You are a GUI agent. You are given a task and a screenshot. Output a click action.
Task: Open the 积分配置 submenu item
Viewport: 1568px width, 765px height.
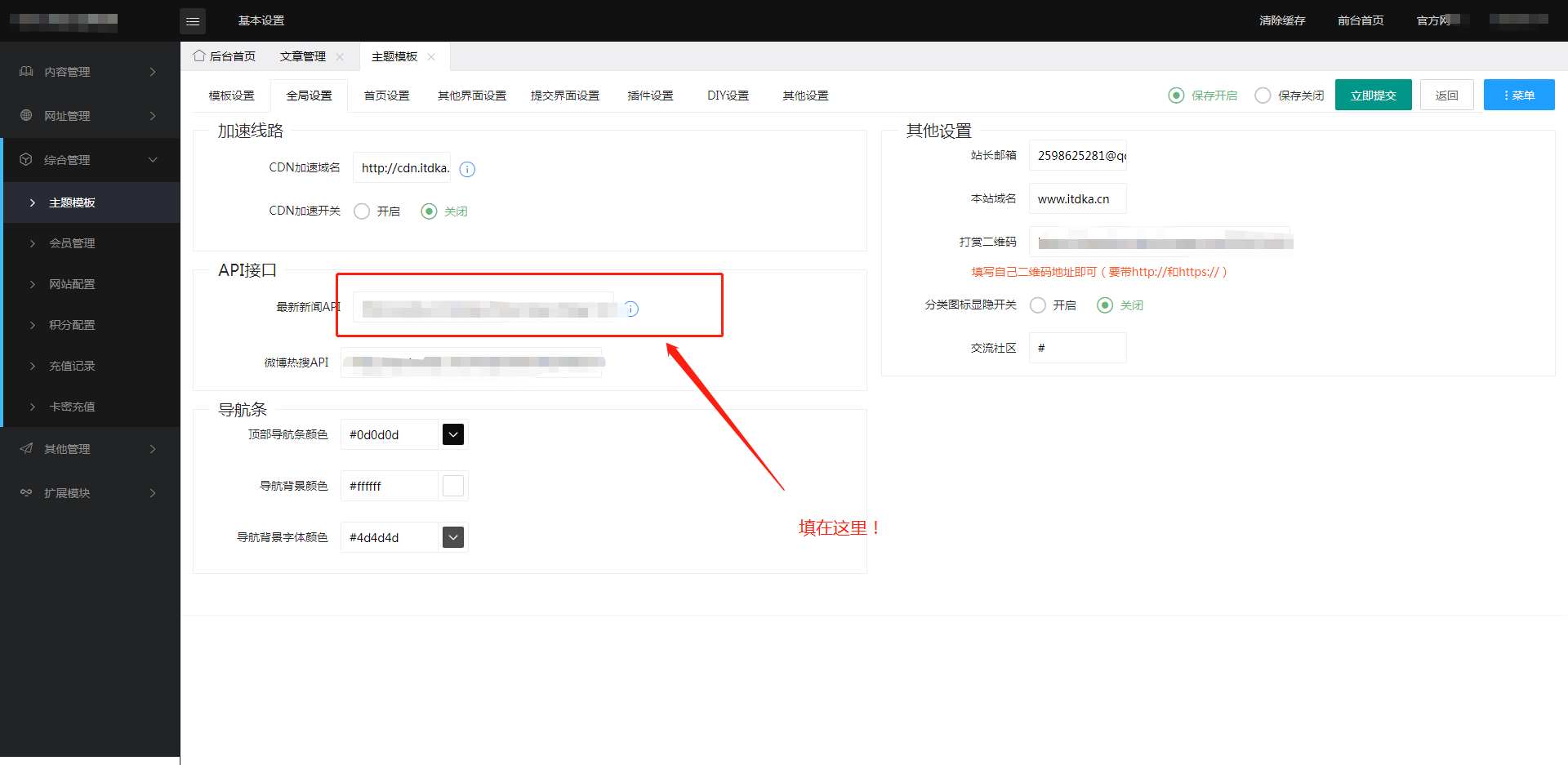point(91,325)
